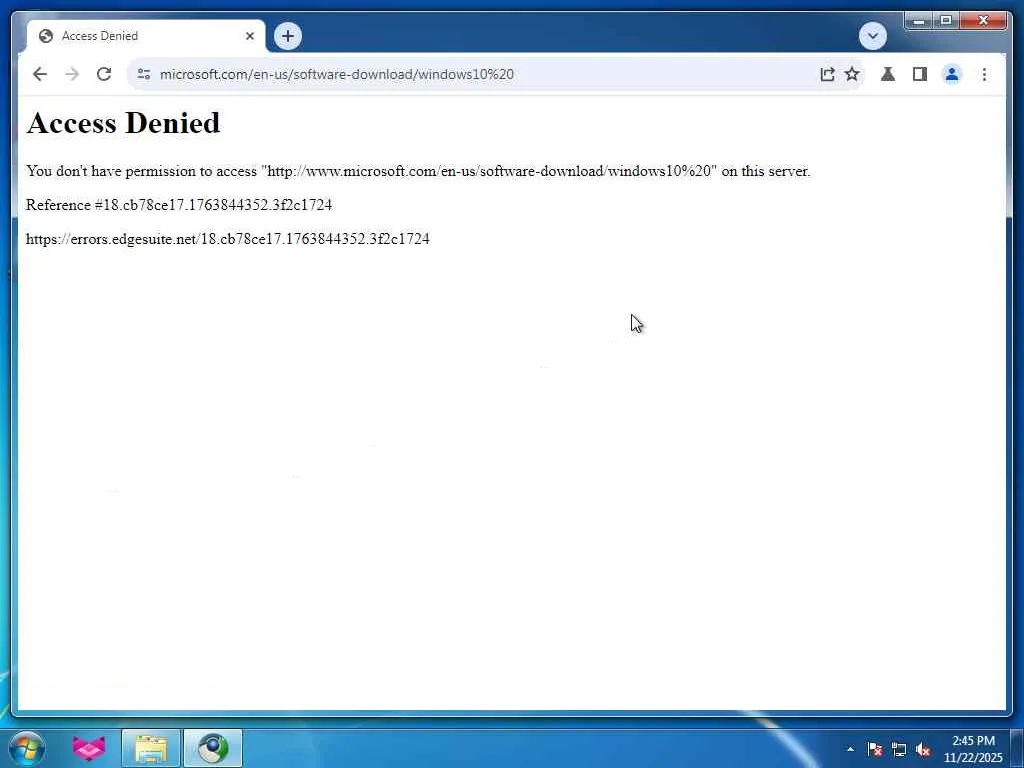Maximize the Chrome window
The width and height of the screenshot is (1024, 768).
946,21
